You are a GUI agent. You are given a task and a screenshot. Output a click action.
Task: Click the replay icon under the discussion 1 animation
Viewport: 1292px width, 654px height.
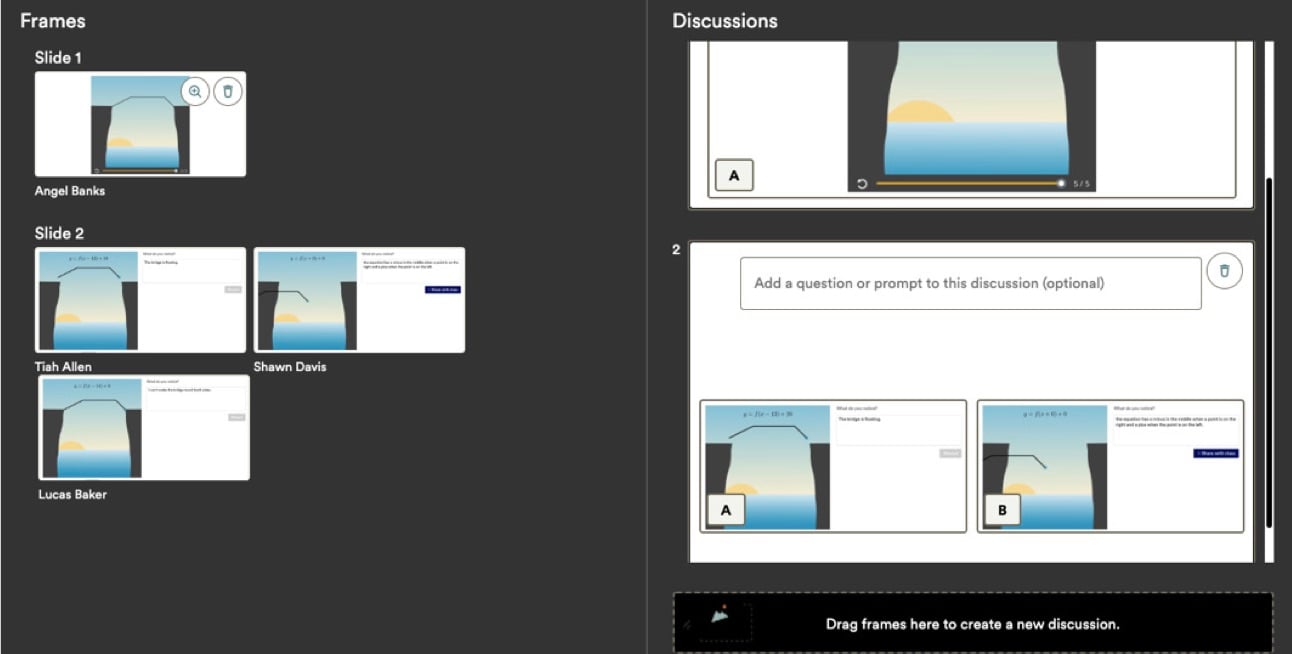tap(862, 184)
